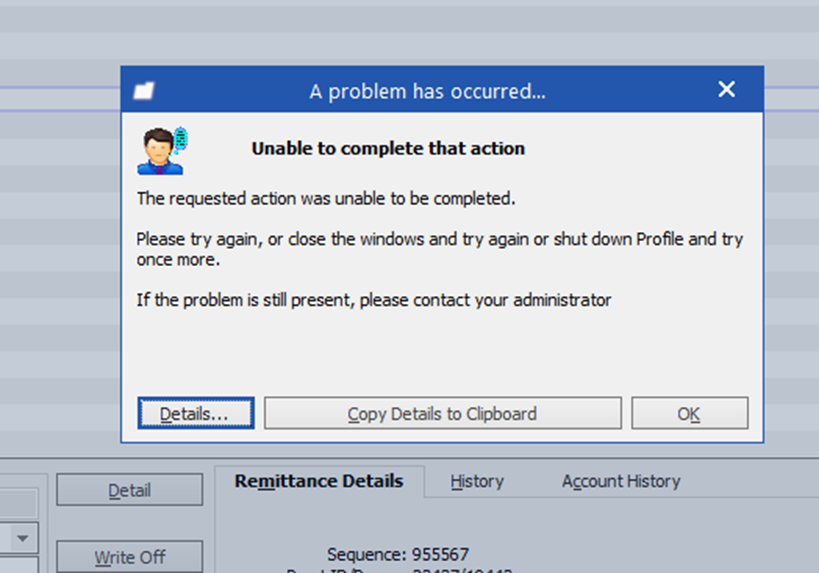Click the 'Please try again' paragraph

click(x=439, y=249)
